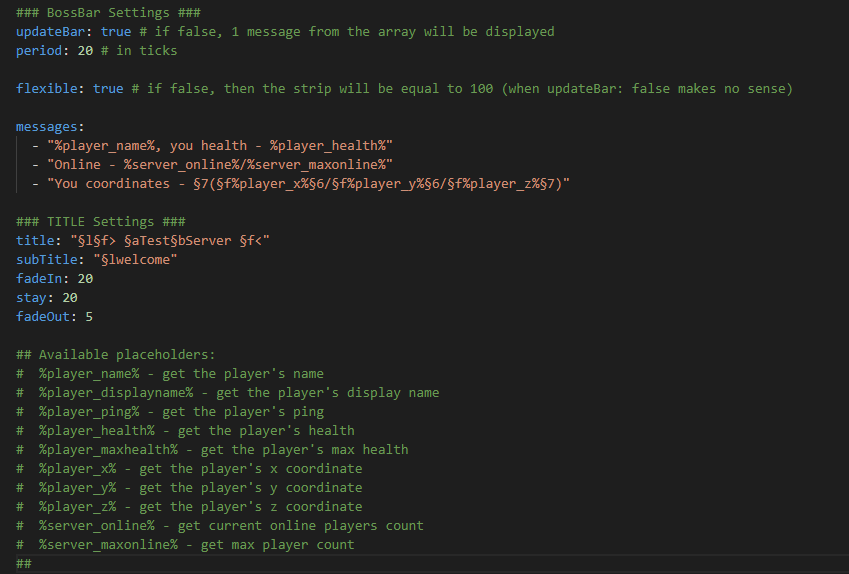The width and height of the screenshot is (849, 574).
Task: Click the fadeIn value 20
Action: point(85,278)
